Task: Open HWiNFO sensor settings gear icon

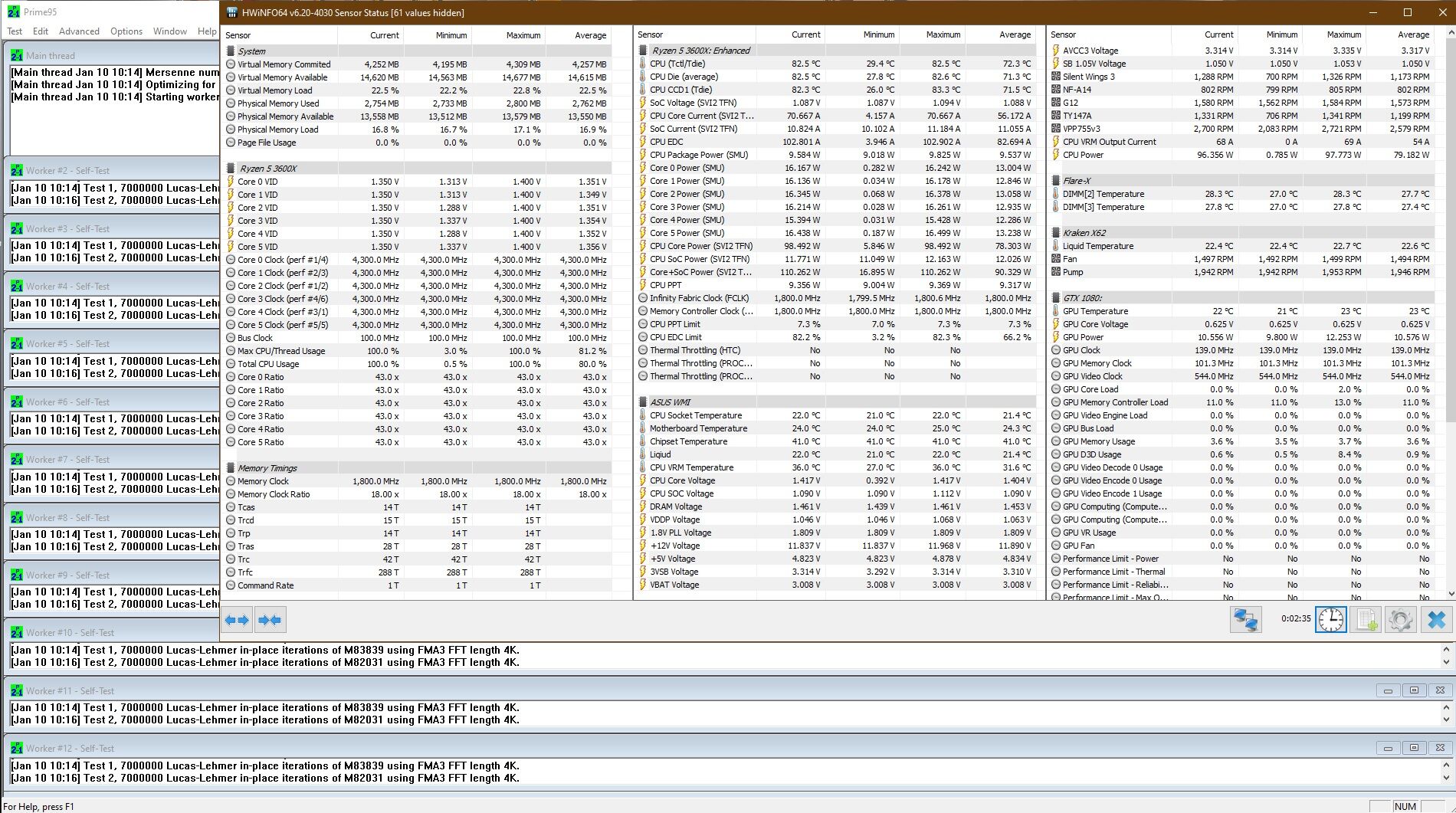Action: coord(1401,619)
